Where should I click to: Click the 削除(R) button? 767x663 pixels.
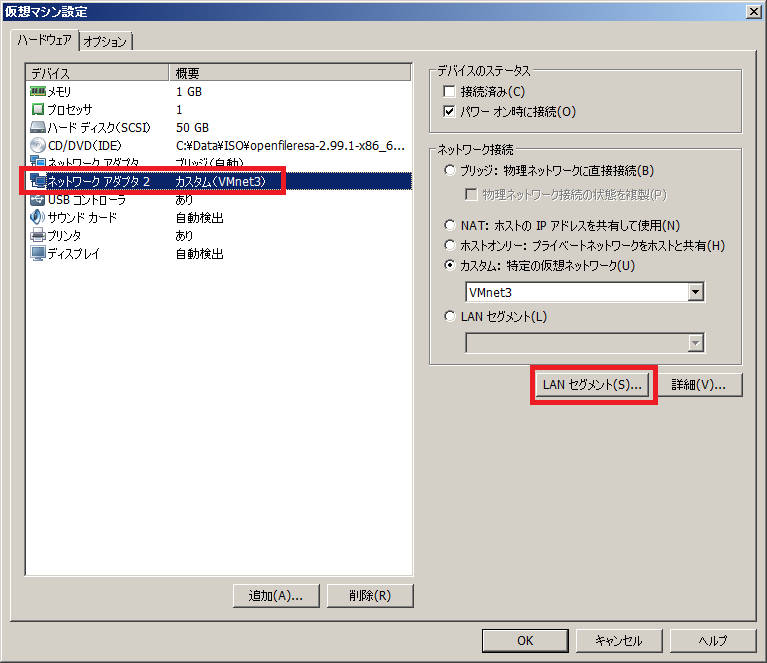pos(370,596)
